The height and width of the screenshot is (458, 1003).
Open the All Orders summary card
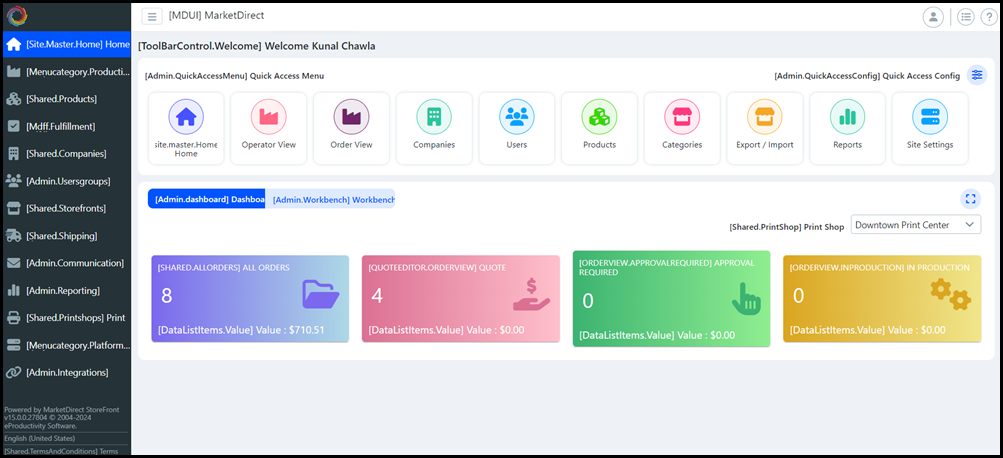click(251, 300)
